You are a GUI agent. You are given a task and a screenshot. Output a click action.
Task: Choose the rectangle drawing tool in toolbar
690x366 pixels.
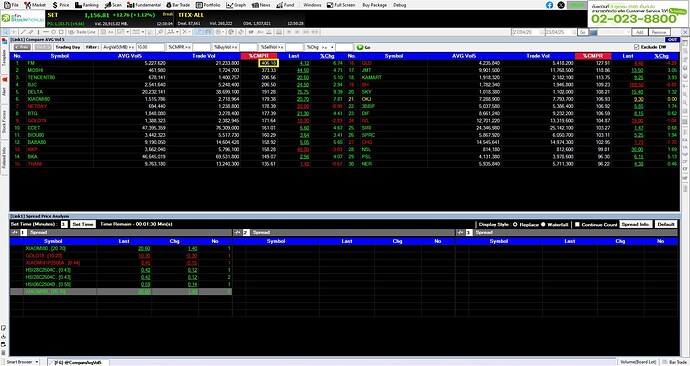(61, 32)
